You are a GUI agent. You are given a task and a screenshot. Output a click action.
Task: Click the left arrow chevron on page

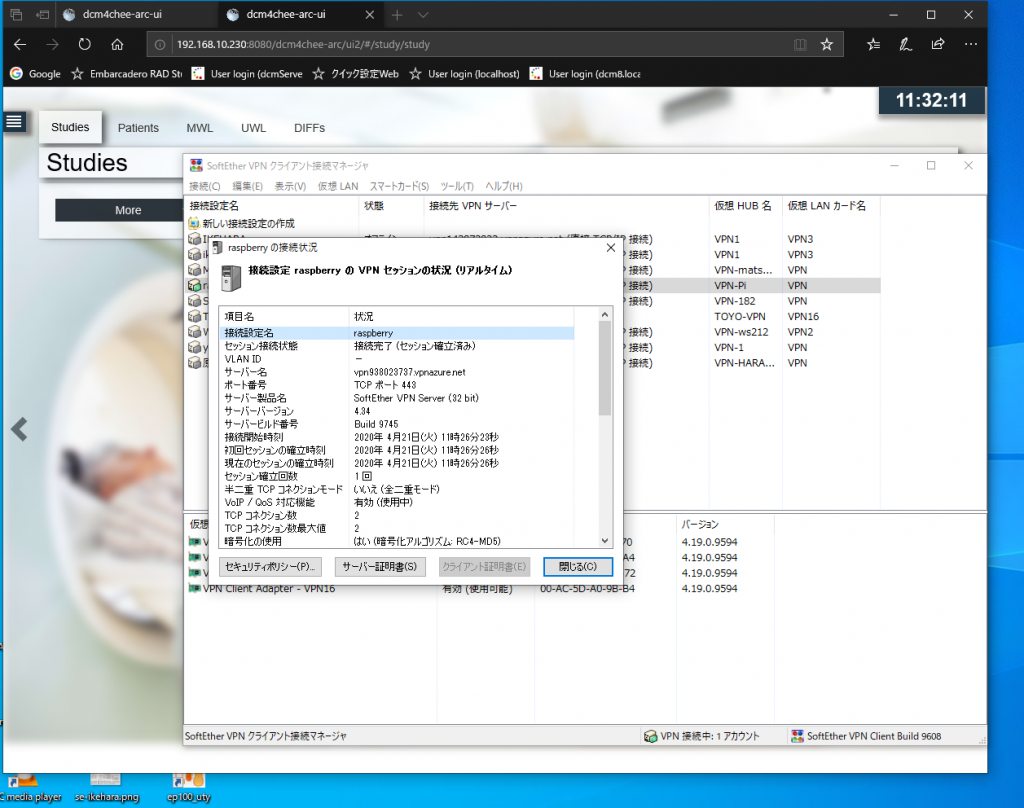coord(19,430)
